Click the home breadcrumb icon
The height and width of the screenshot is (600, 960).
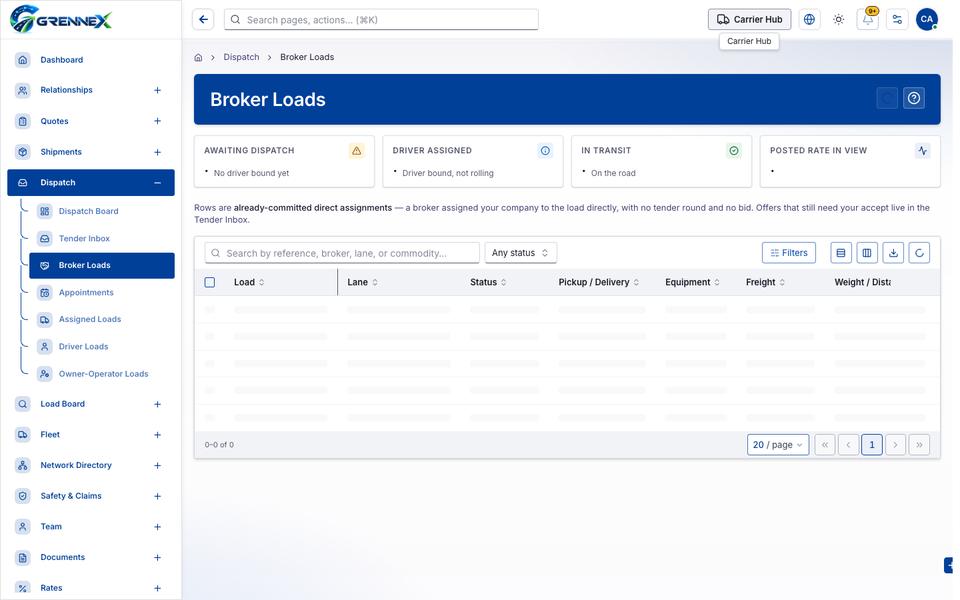point(198,58)
